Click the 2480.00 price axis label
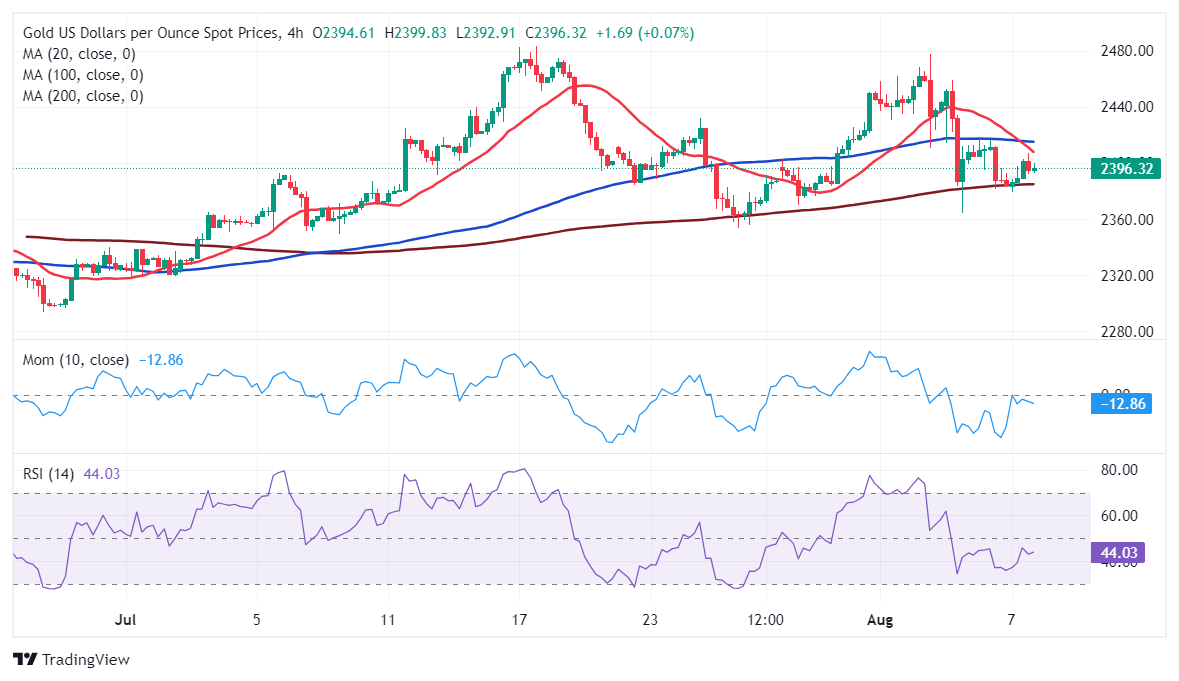1179x681 pixels. click(1126, 51)
